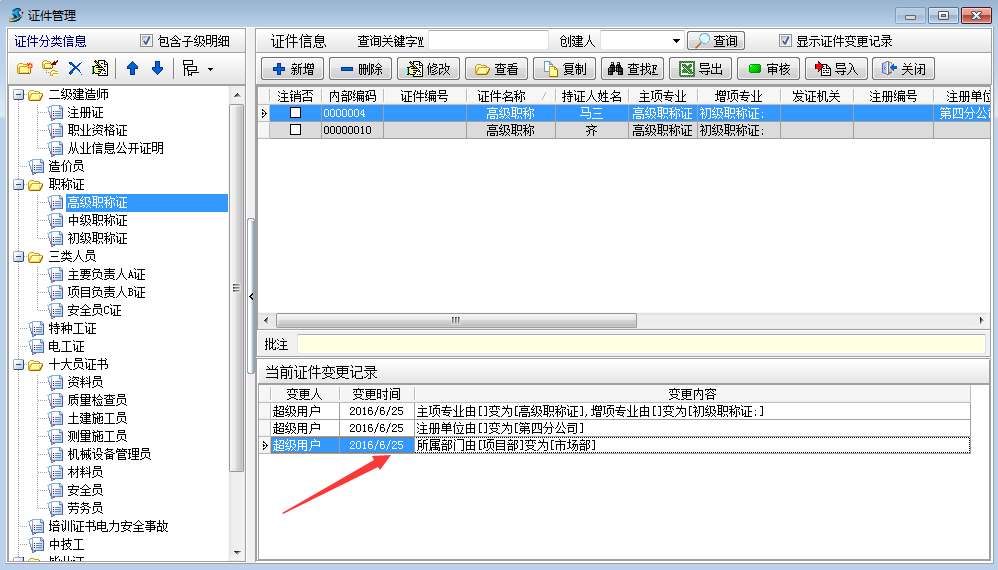
Task: Check 注销否 box for row 0000004
Action: tap(295, 113)
